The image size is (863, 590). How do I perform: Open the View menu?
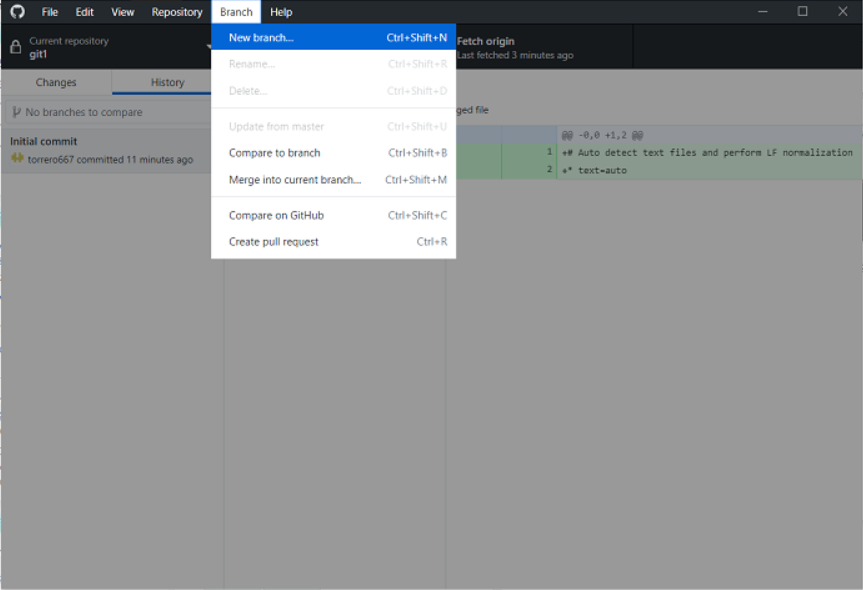point(122,12)
